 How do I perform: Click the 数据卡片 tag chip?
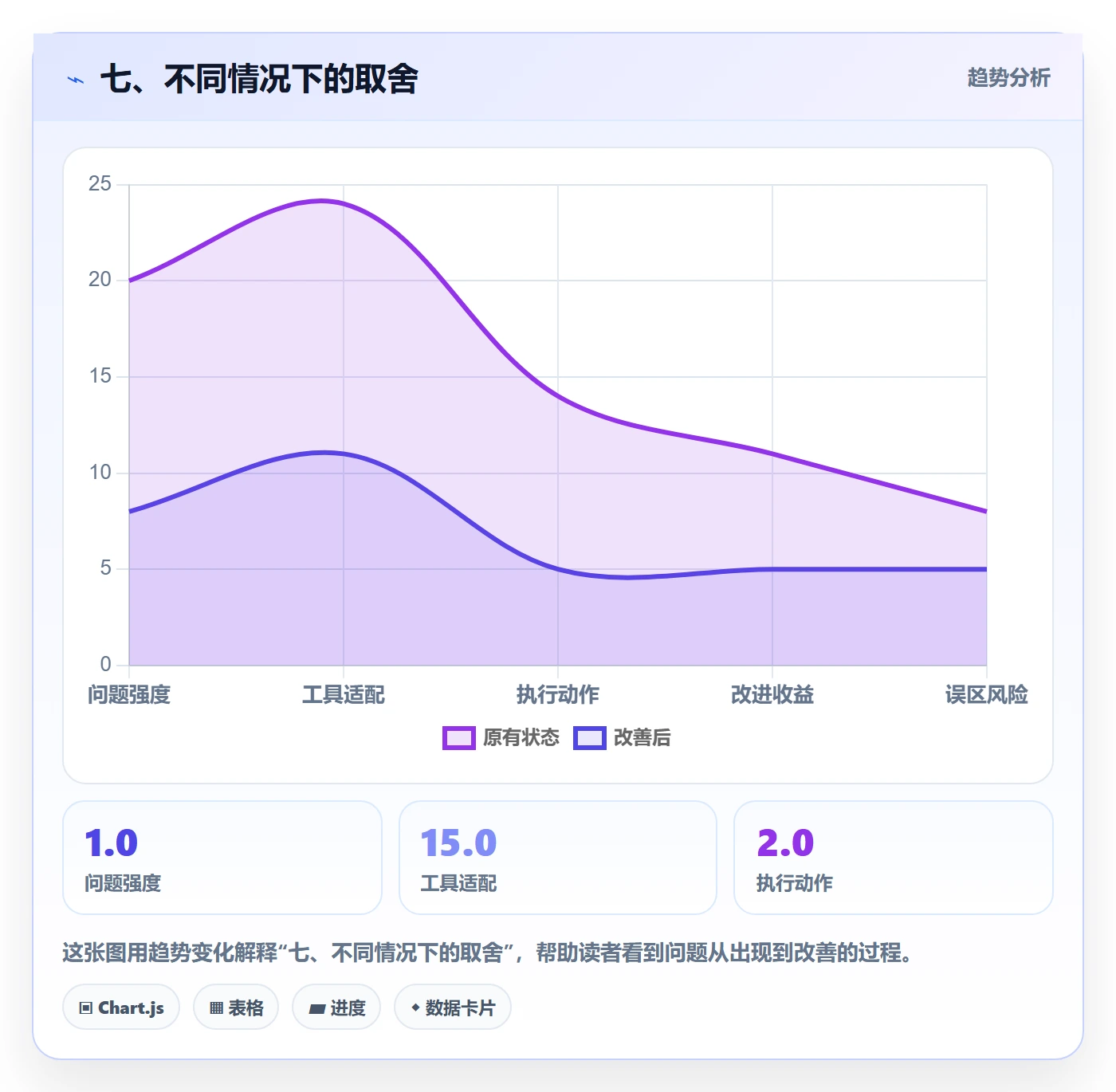pyautogui.click(x=453, y=1008)
